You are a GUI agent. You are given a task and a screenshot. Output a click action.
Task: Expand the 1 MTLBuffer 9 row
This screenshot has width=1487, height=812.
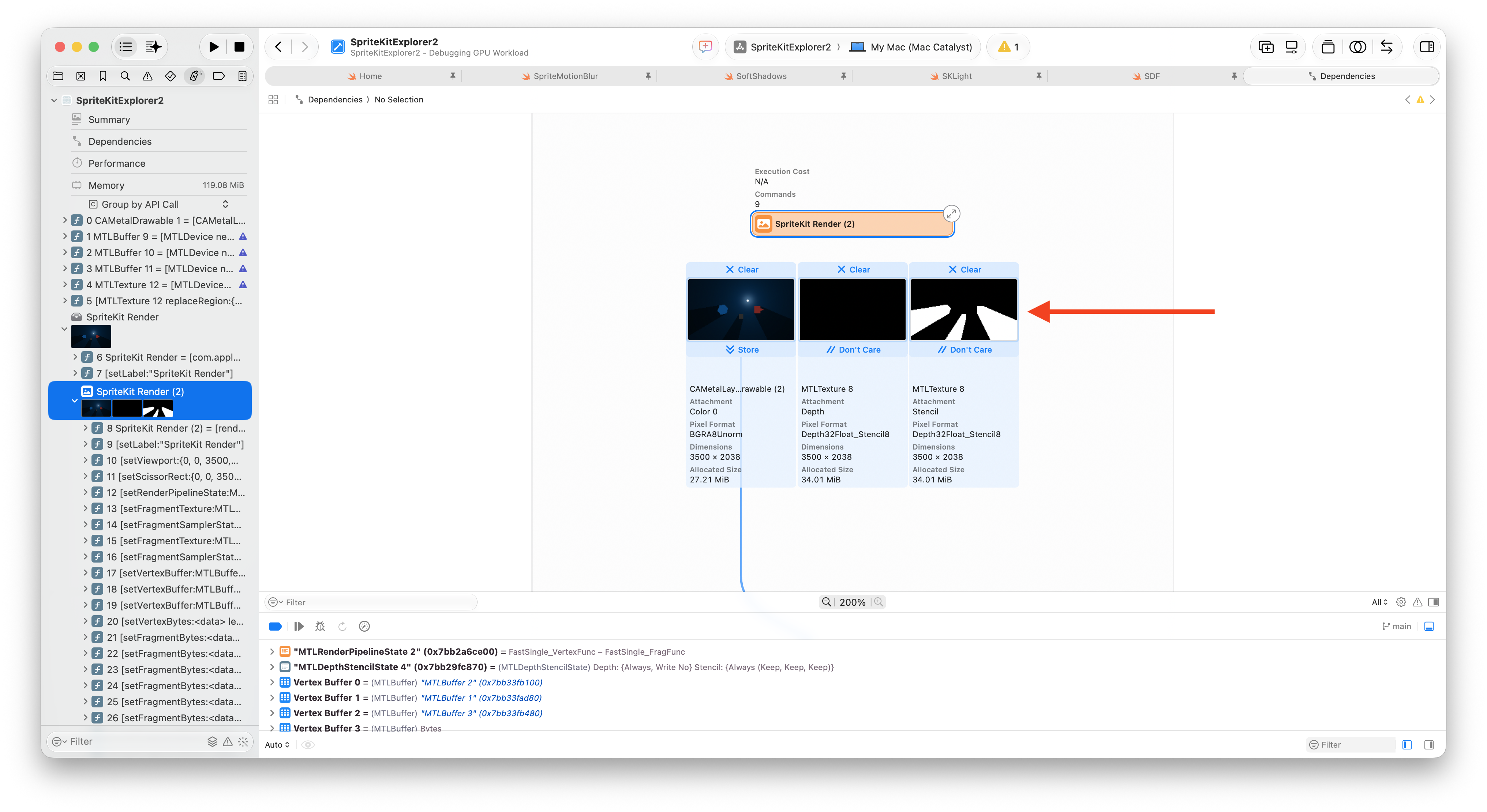pos(65,236)
